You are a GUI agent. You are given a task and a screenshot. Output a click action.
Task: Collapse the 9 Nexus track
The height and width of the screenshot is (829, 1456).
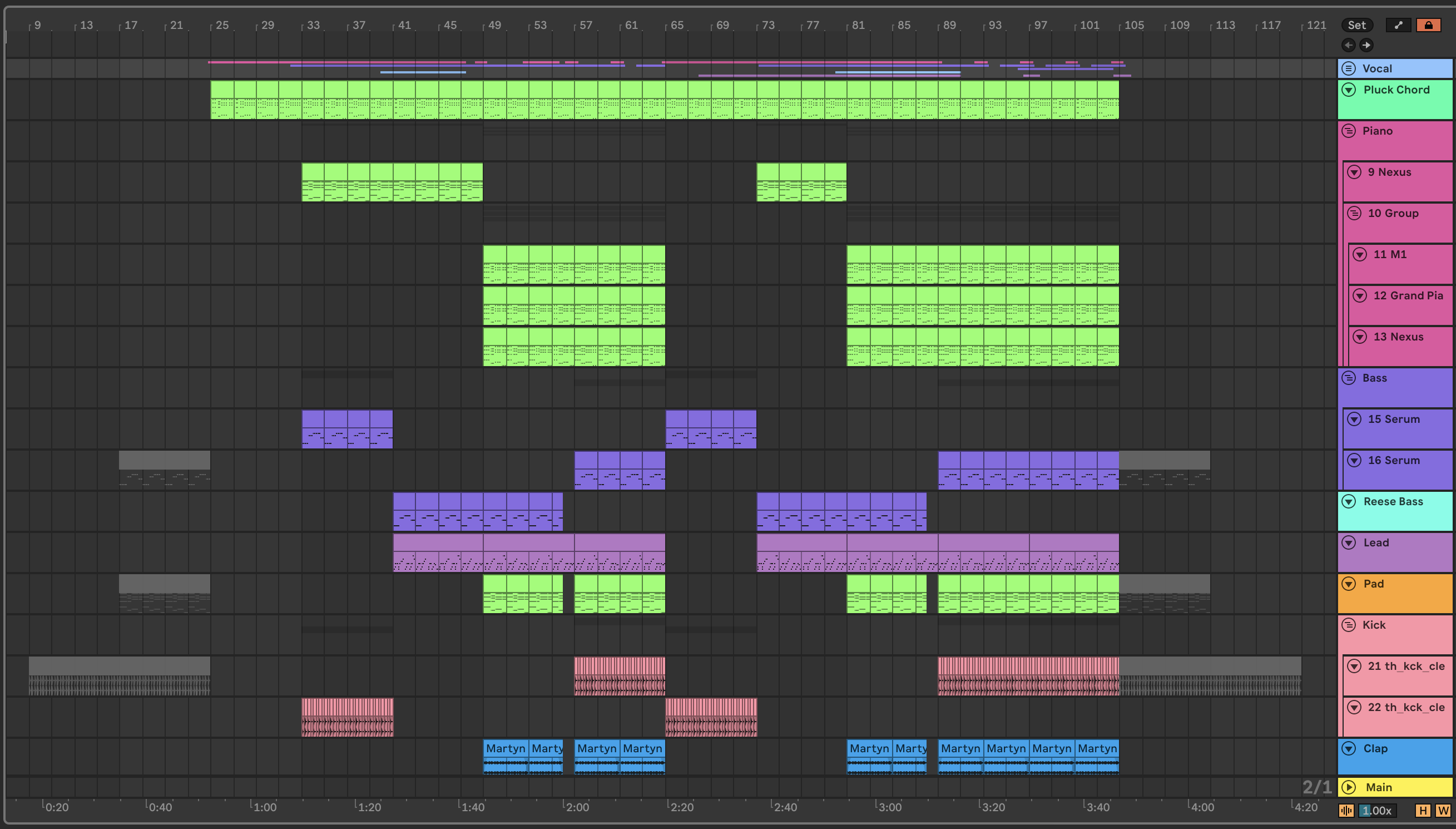[x=1354, y=172]
